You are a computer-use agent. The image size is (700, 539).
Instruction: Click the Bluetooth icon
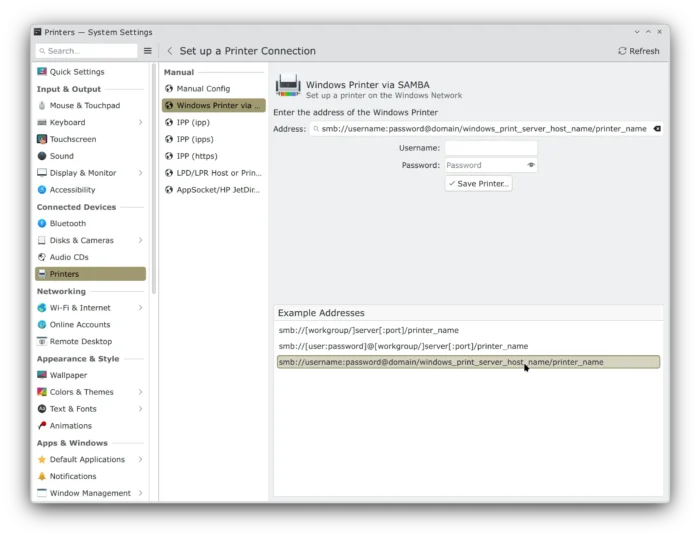pos(42,223)
